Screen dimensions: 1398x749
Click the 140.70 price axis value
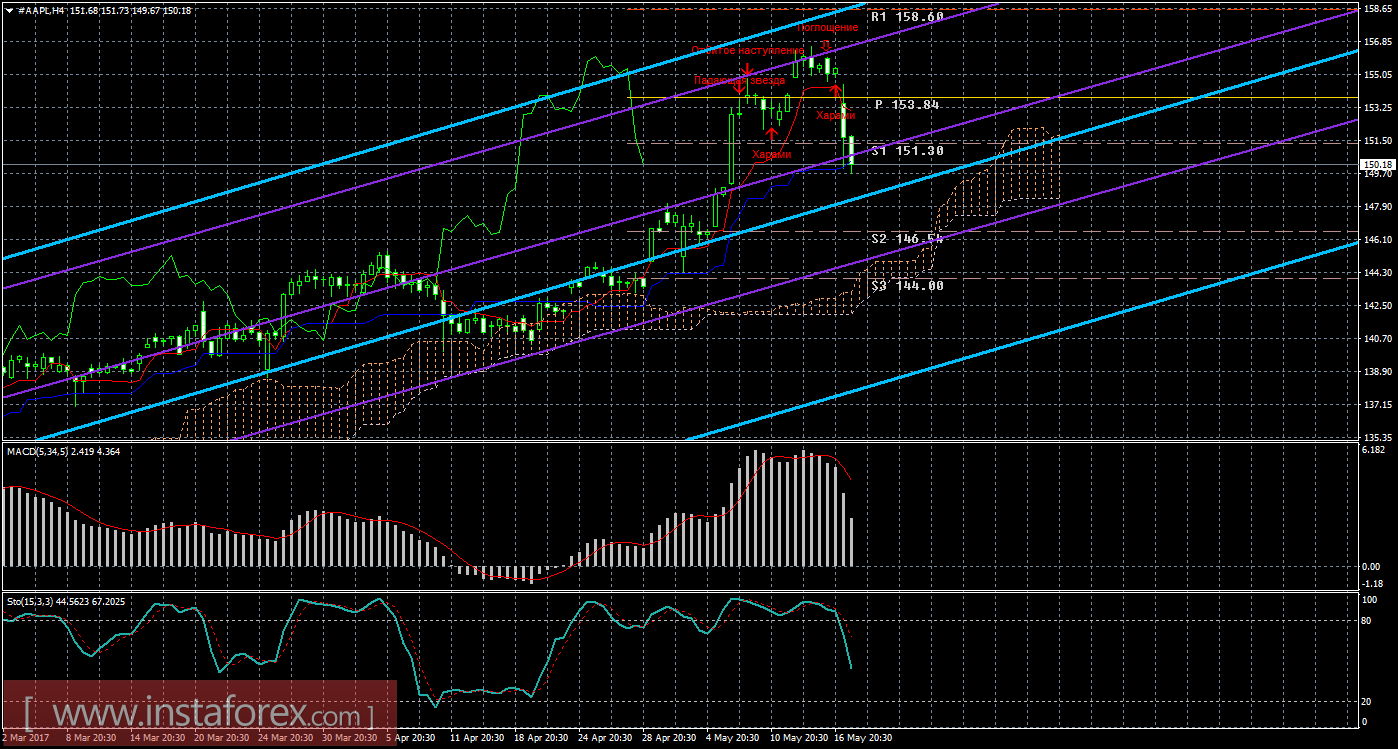click(1378, 339)
